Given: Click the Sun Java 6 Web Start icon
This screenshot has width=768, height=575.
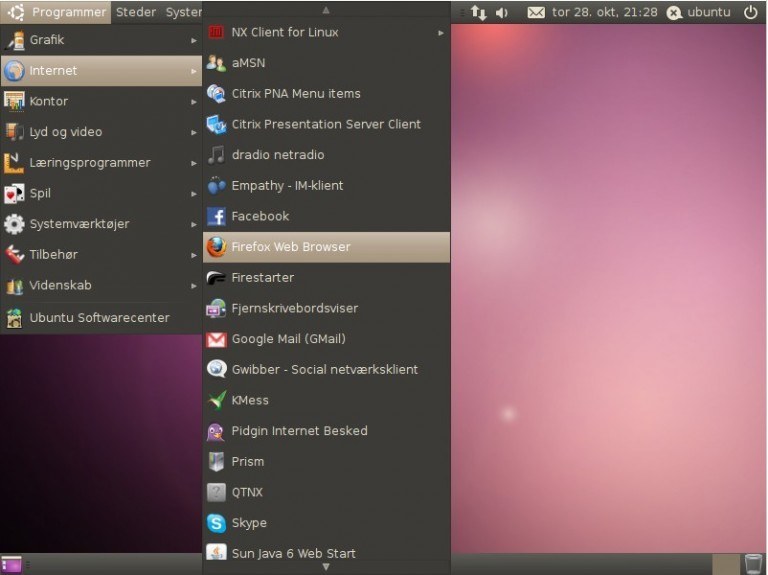Looking at the screenshot, I should tap(216, 552).
